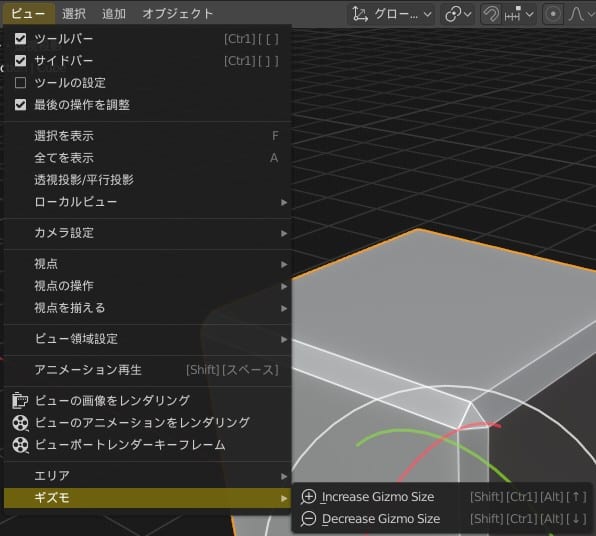Click アニメーション再生 entry
Viewport: 596px width, 536px height.
[147, 369]
